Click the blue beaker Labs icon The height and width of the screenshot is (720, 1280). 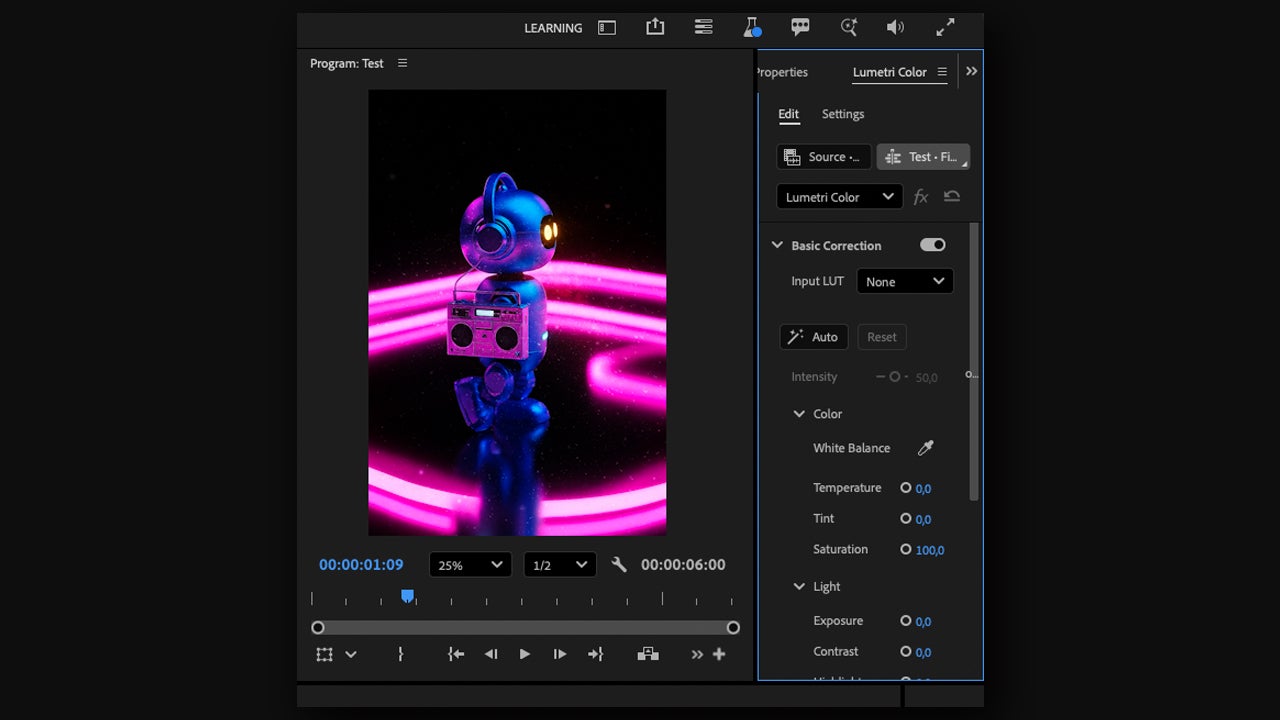click(x=752, y=27)
